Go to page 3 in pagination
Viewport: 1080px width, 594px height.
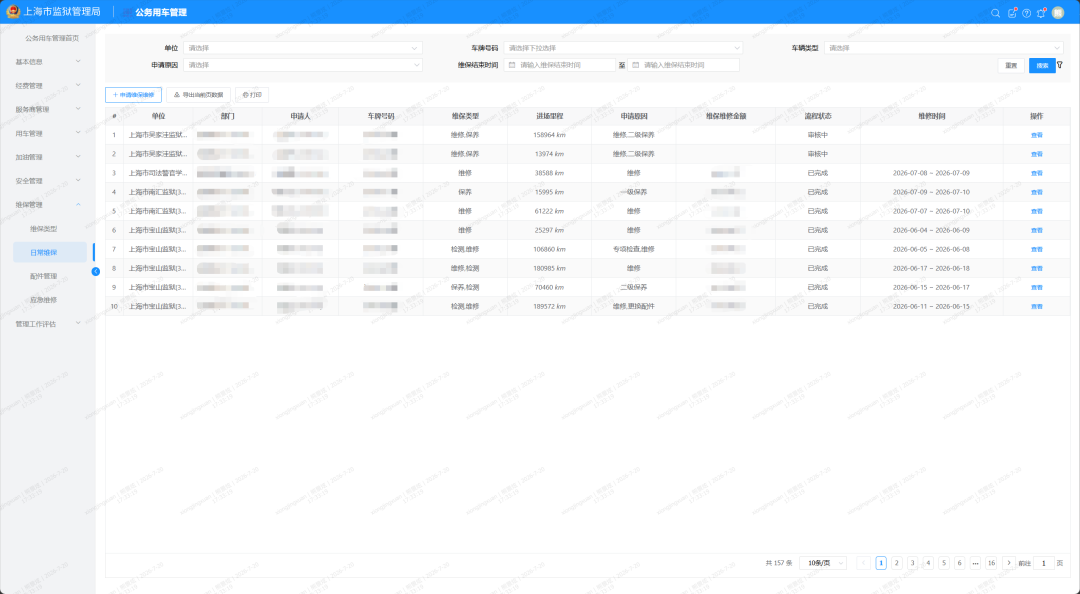(x=913, y=563)
